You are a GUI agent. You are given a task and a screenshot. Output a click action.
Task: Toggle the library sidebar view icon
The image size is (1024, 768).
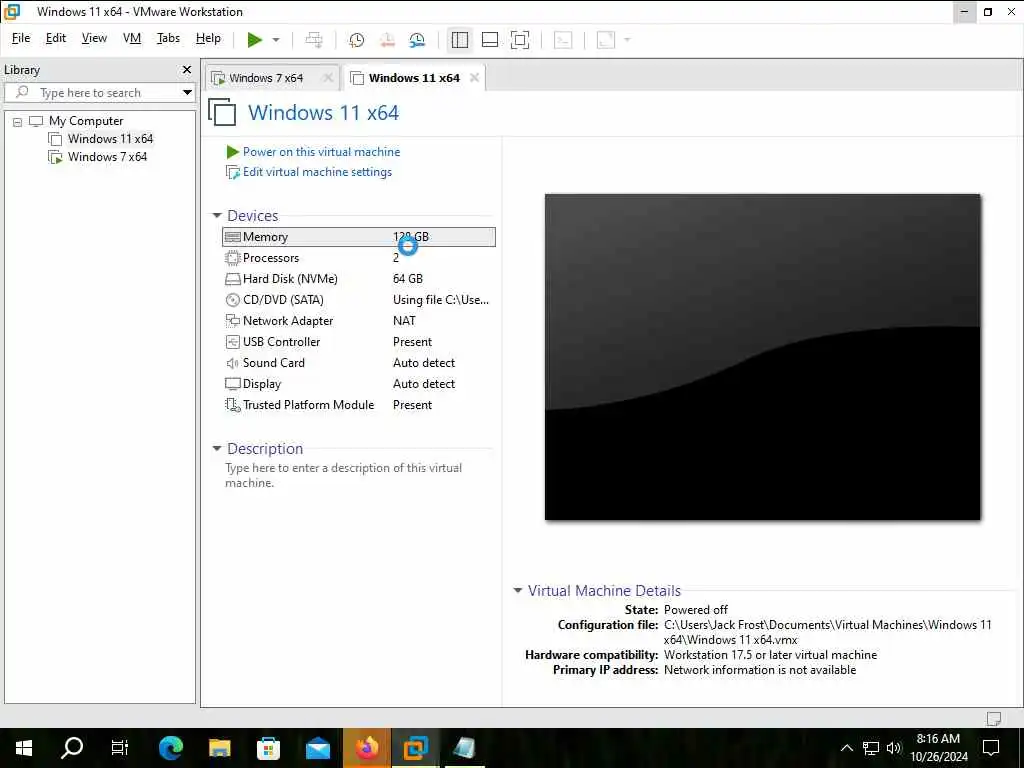460,40
